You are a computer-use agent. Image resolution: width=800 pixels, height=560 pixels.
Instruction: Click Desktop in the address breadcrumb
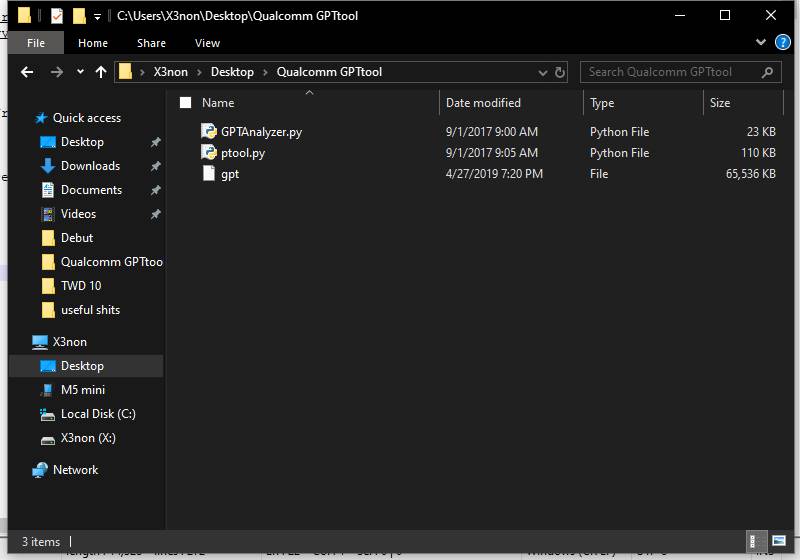click(232, 72)
